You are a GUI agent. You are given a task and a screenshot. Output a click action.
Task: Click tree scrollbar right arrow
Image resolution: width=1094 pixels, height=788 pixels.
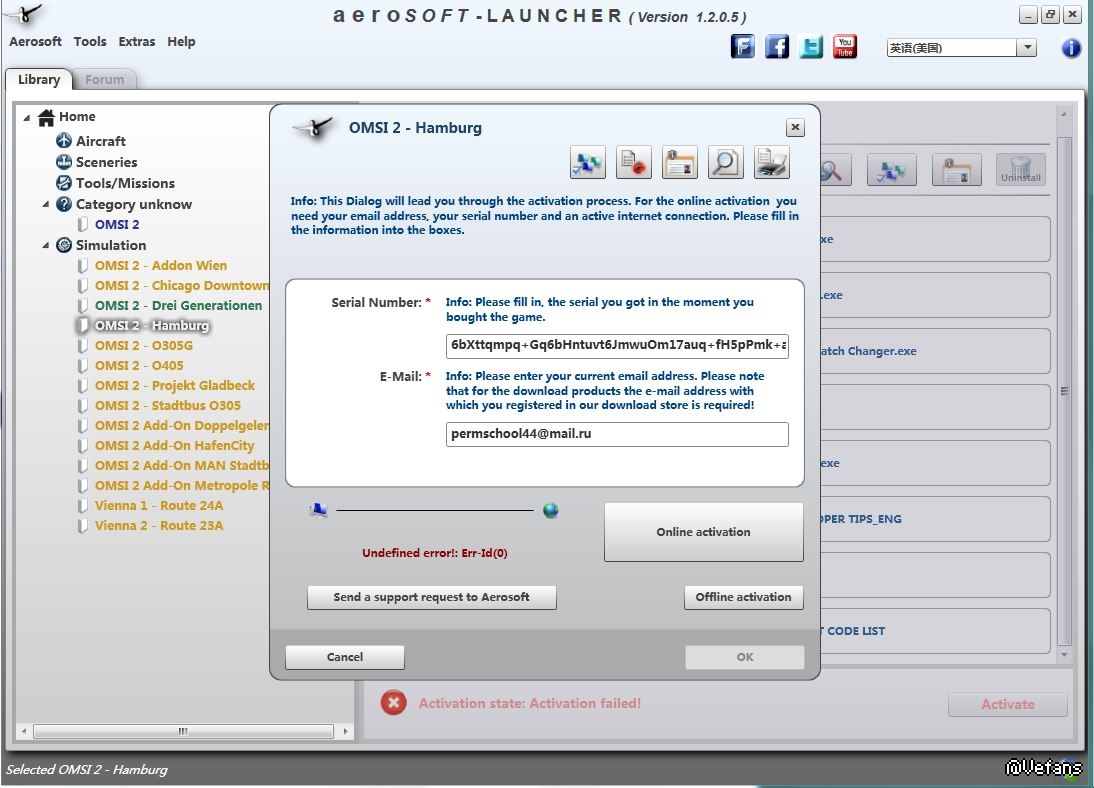(x=345, y=731)
